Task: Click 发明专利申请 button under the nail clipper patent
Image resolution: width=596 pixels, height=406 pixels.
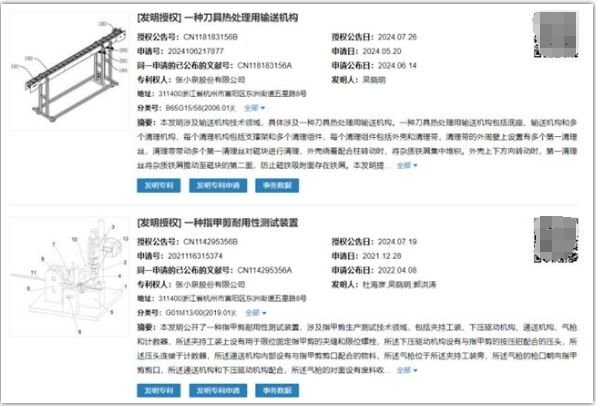Action: pos(218,390)
